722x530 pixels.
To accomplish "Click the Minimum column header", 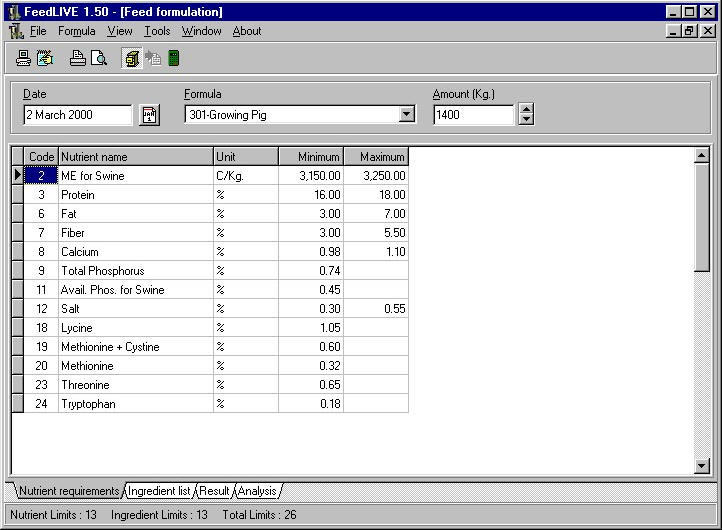I will (x=311, y=157).
